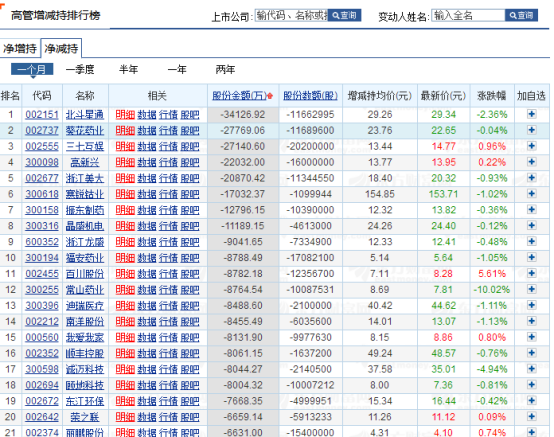Click latest price 153.71
554x437 pixels.
[x=443, y=194]
